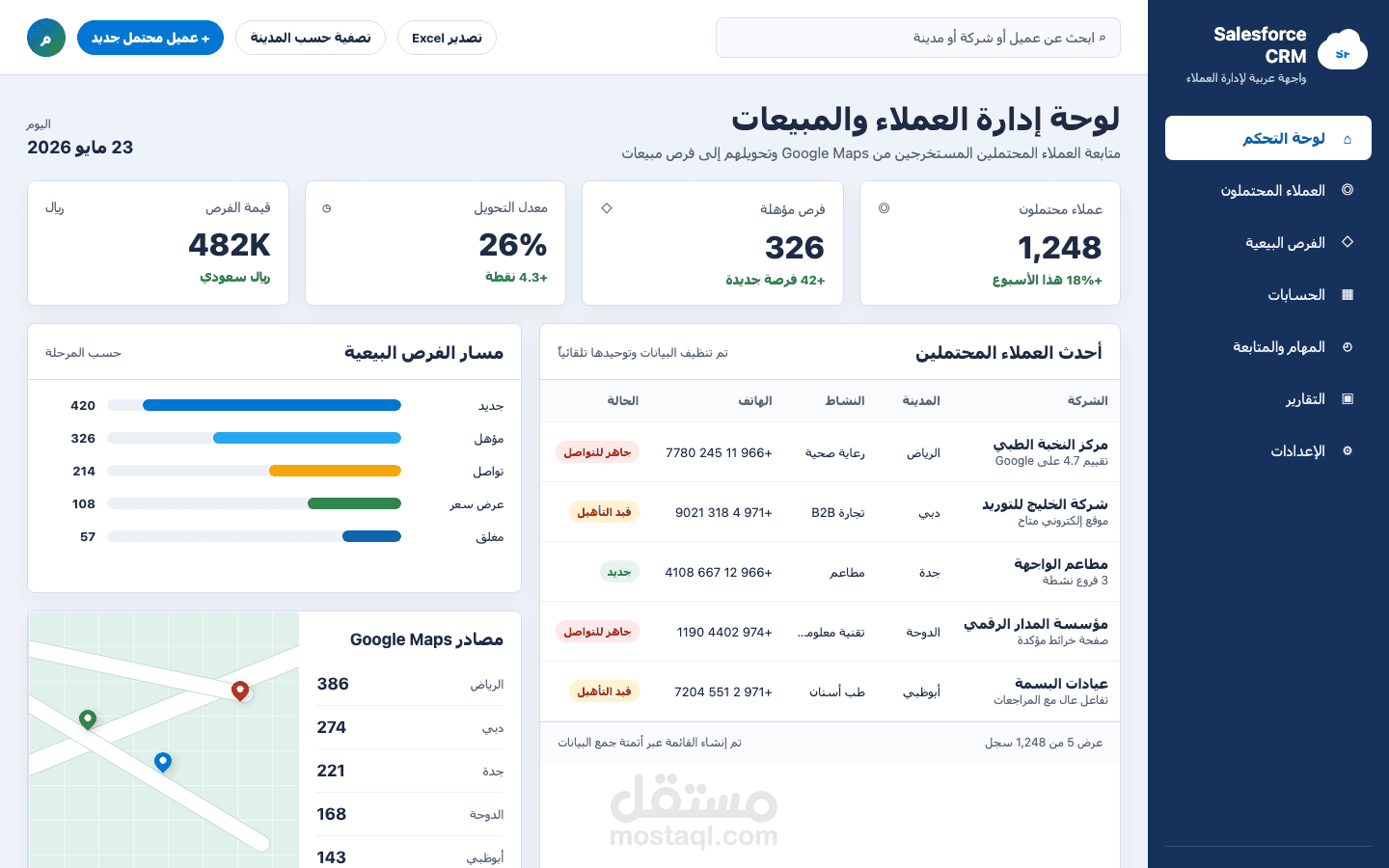This screenshot has height=868, width=1389.
Task: Click the جديد pipeline bar (420)
Action: [272, 405]
